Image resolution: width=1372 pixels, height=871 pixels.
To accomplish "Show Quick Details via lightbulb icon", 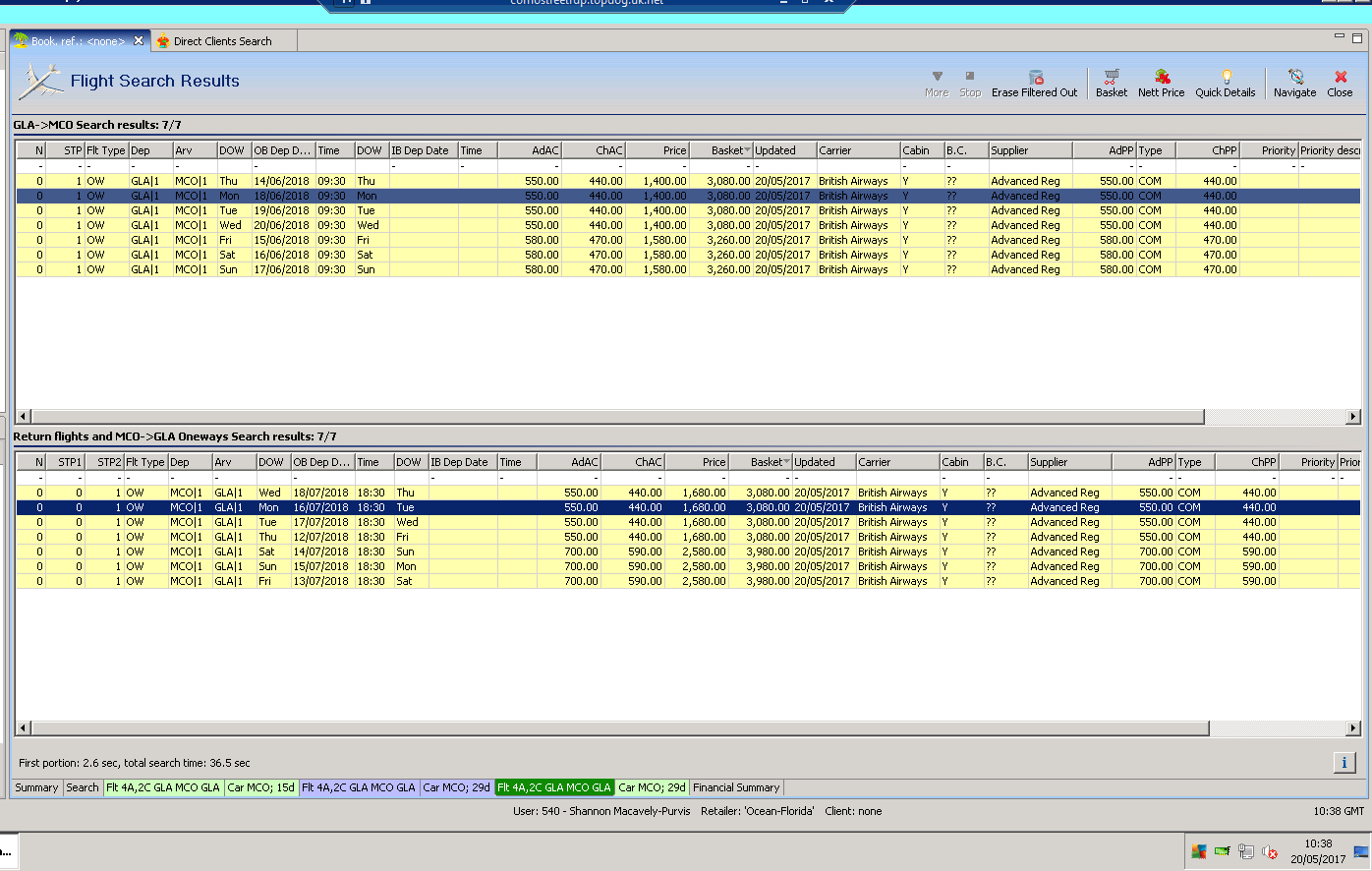I will click(1225, 78).
